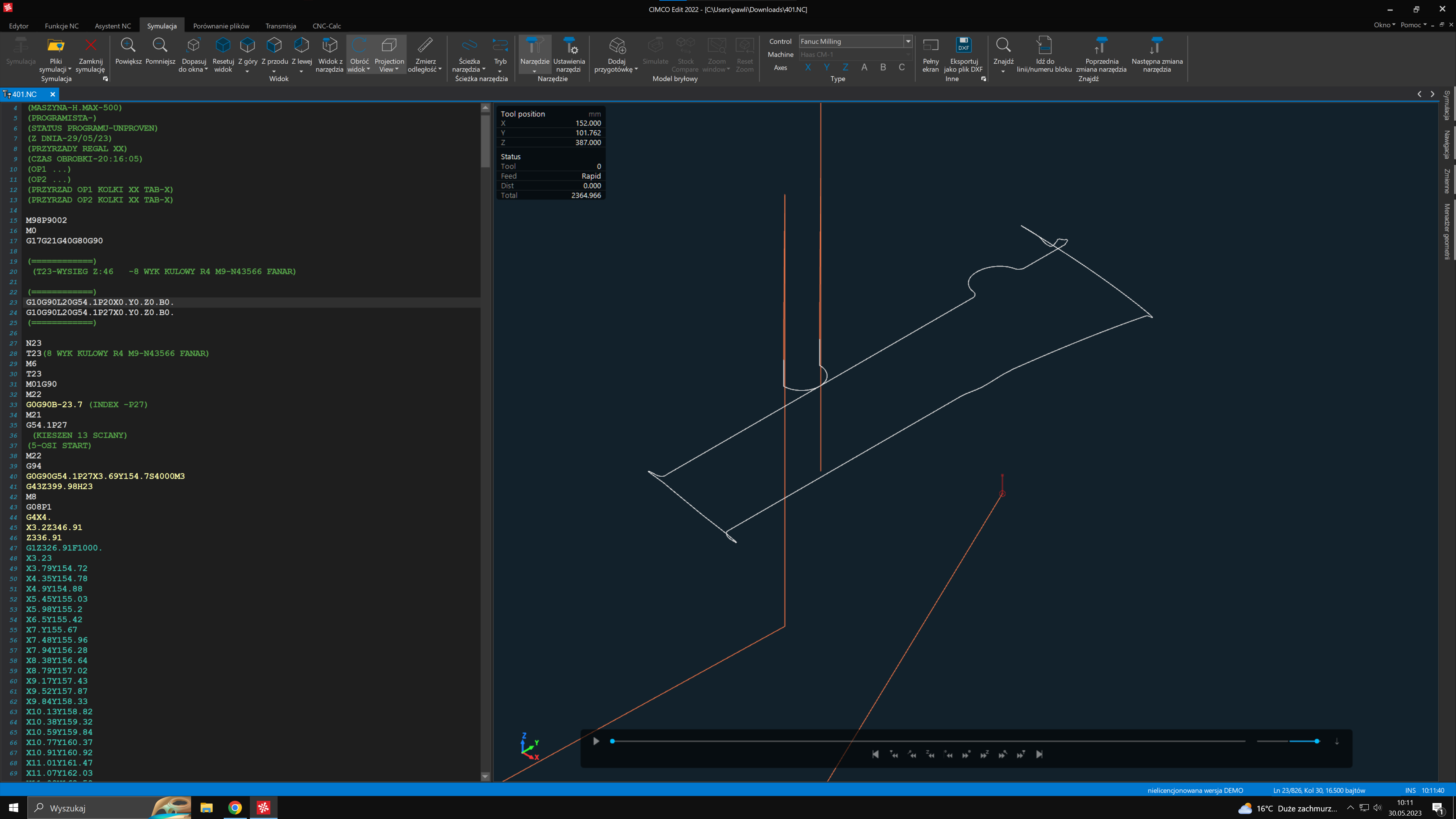Switch to Transmisja ribbon tab
This screenshot has height=819, width=1456.
(x=280, y=26)
